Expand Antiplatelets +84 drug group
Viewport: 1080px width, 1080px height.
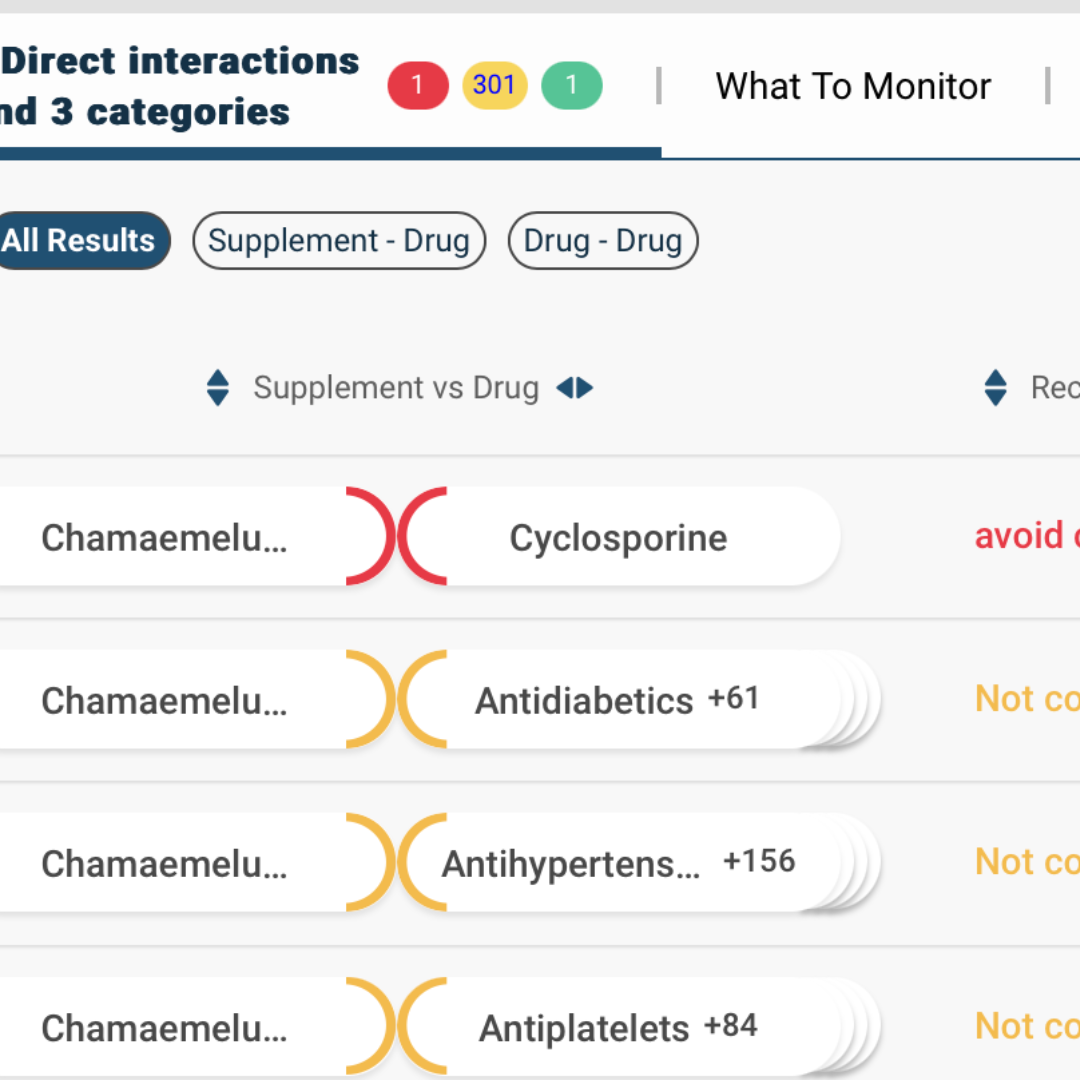point(617,1028)
